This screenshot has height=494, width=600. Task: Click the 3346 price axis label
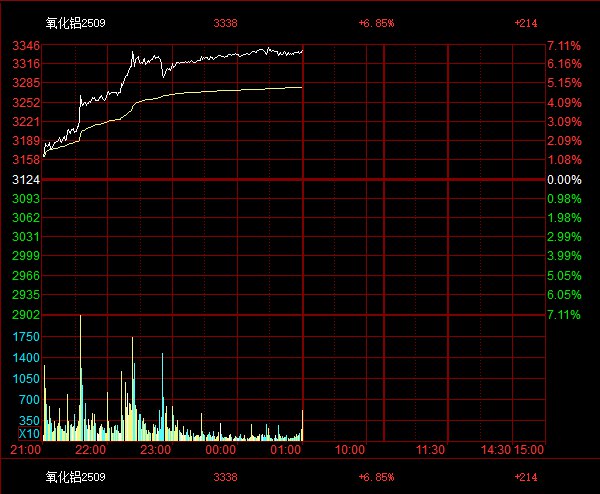click(x=26, y=46)
